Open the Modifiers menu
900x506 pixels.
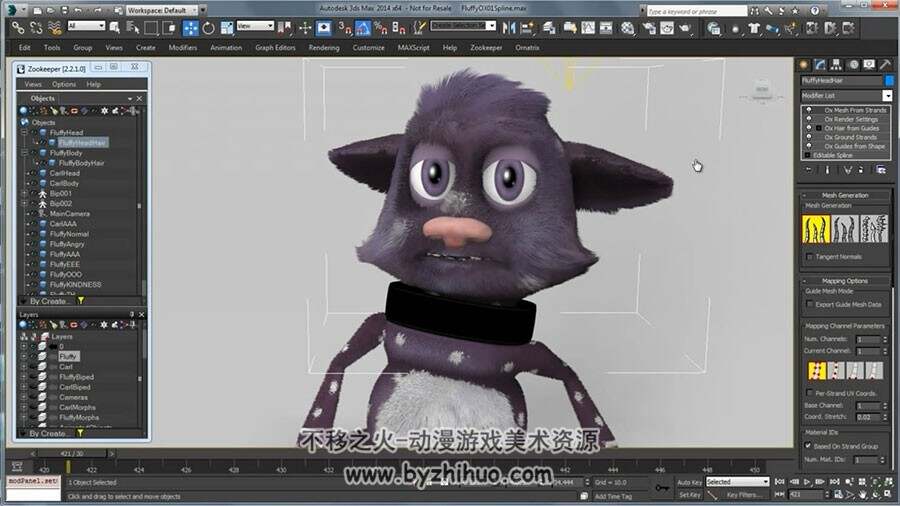183,48
